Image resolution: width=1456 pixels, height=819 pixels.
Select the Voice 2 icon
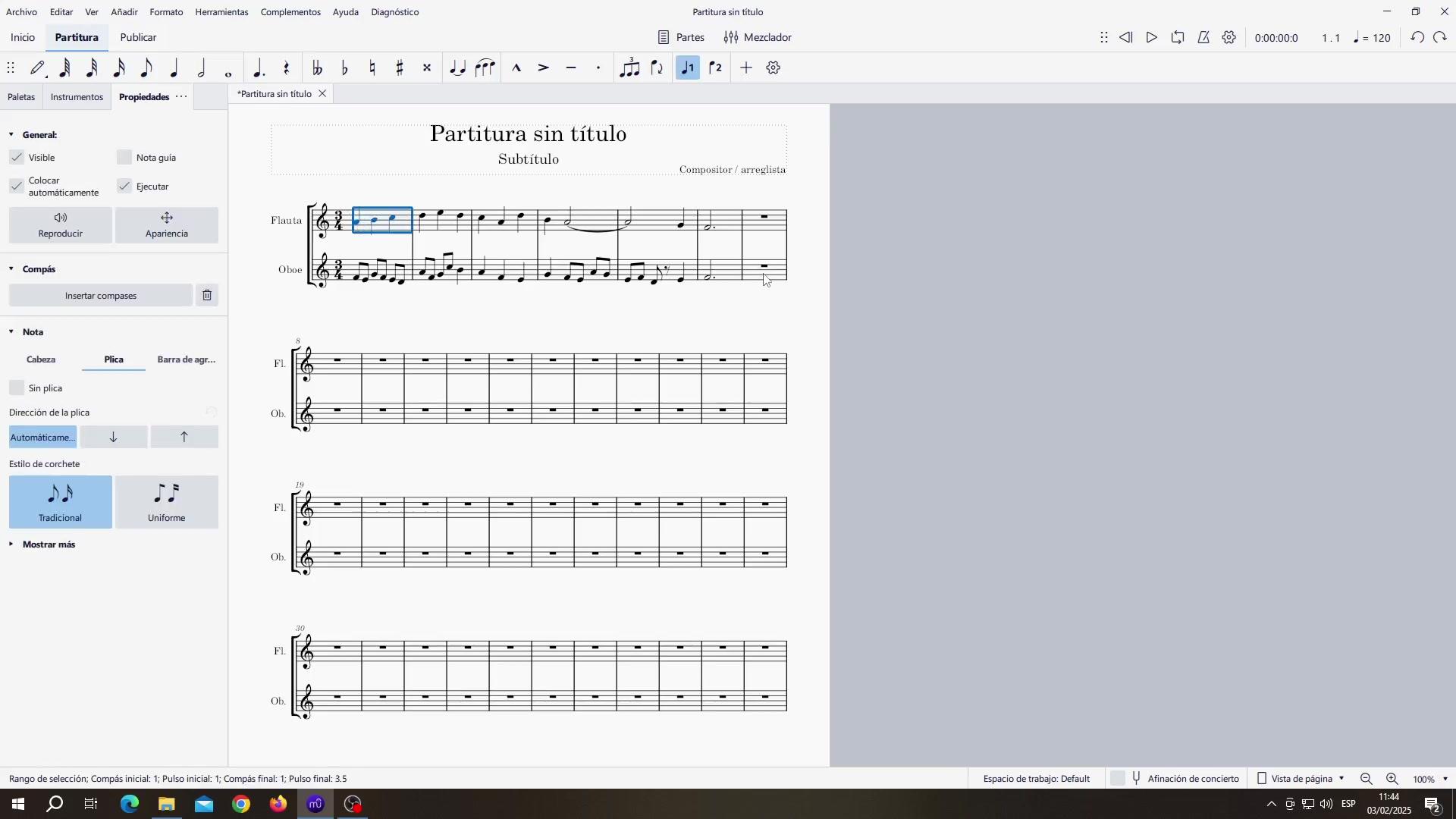point(716,68)
